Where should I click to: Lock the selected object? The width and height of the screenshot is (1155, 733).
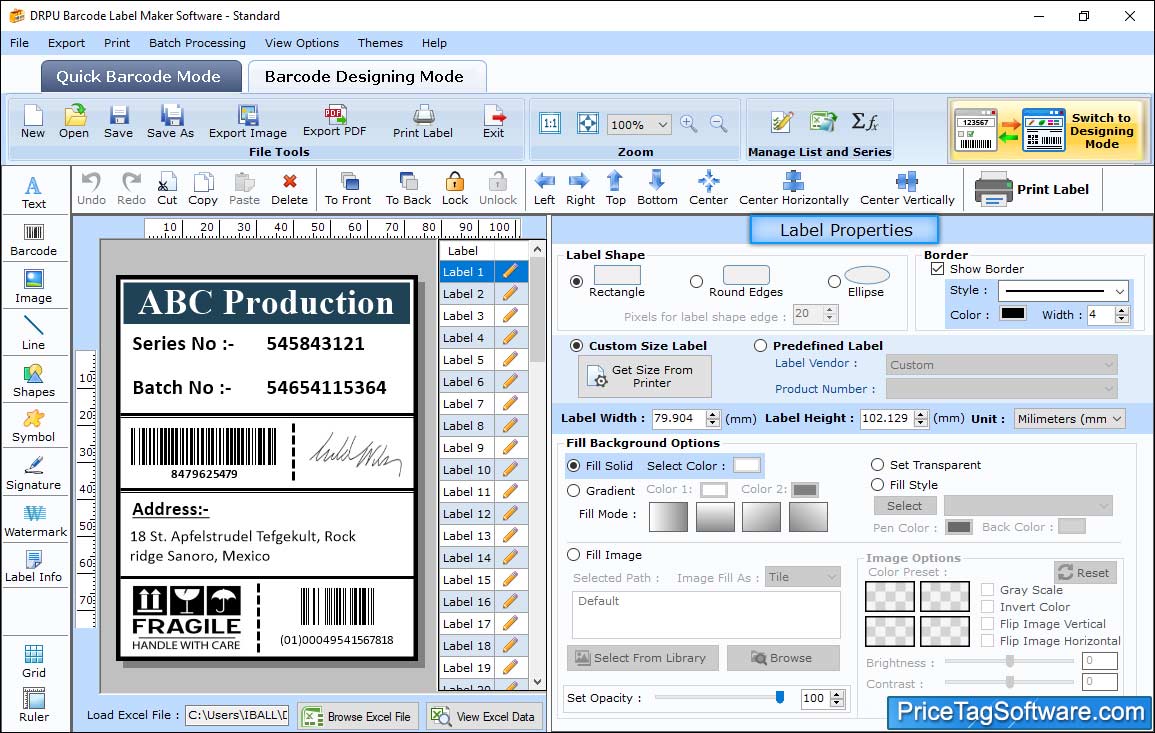(x=455, y=189)
